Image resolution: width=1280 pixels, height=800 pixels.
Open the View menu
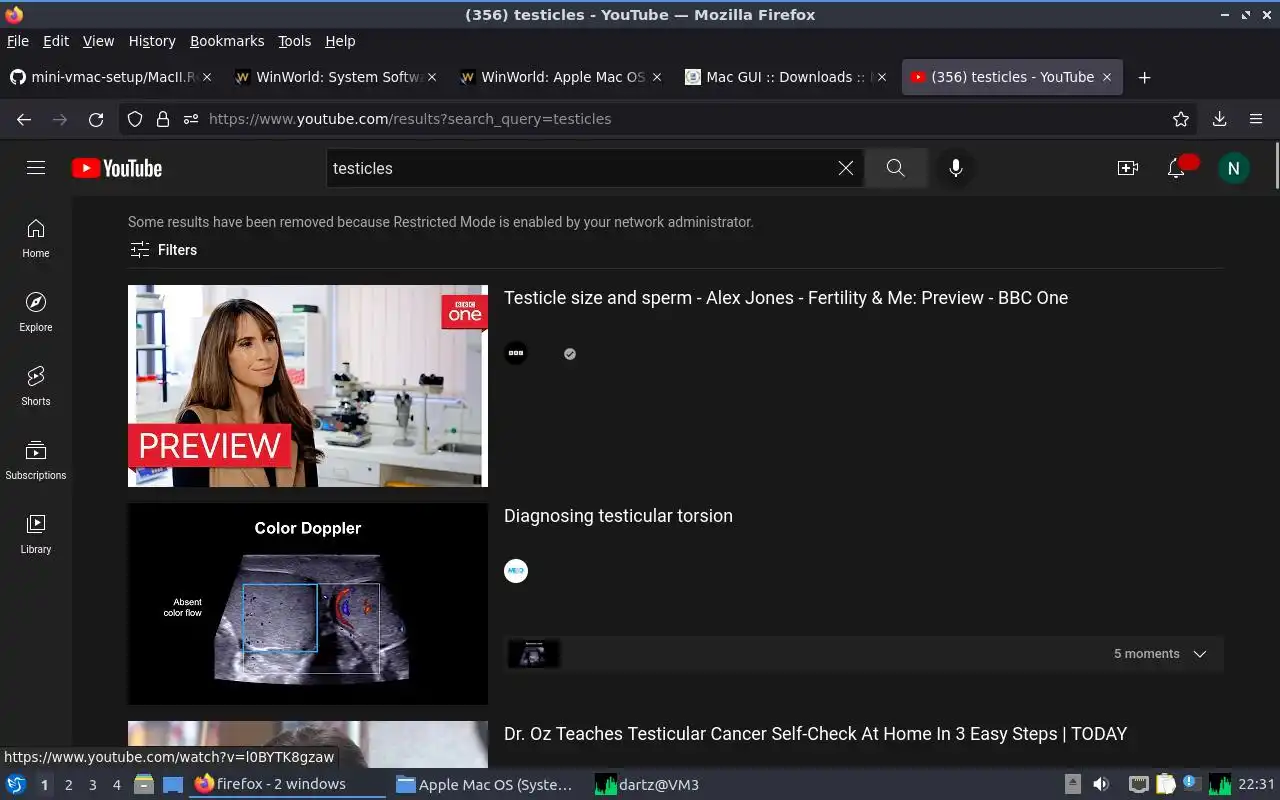tap(98, 41)
